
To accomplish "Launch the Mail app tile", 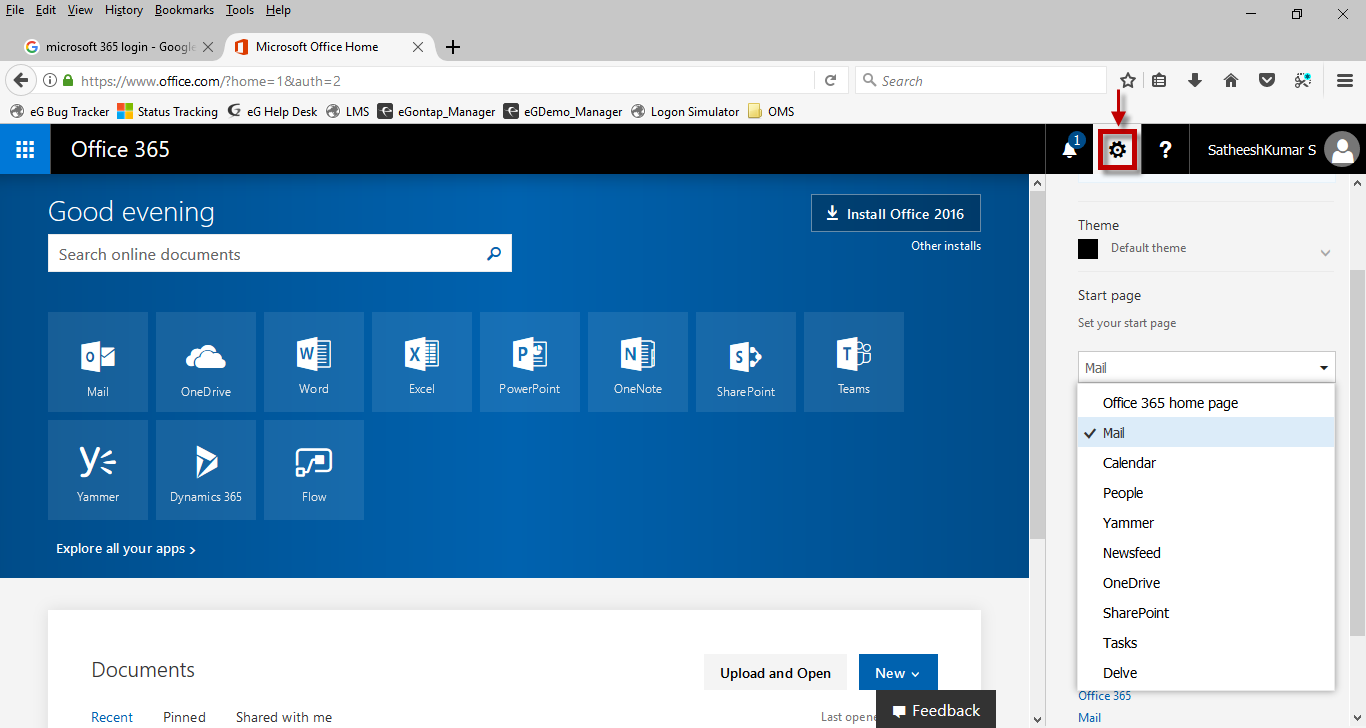I will pyautogui.click(x=98, y=362).
